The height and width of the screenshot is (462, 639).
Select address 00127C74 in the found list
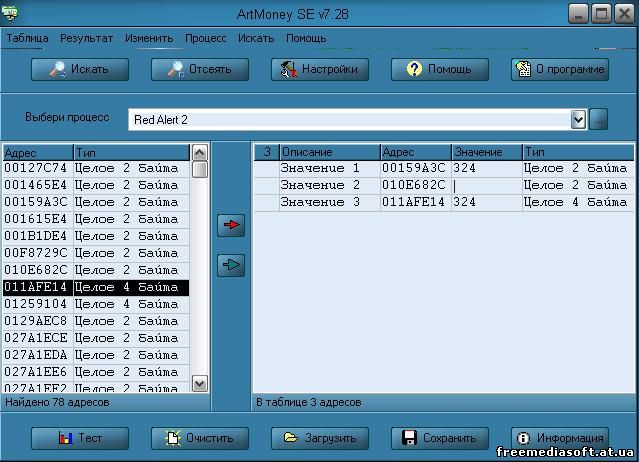point(96,168)
